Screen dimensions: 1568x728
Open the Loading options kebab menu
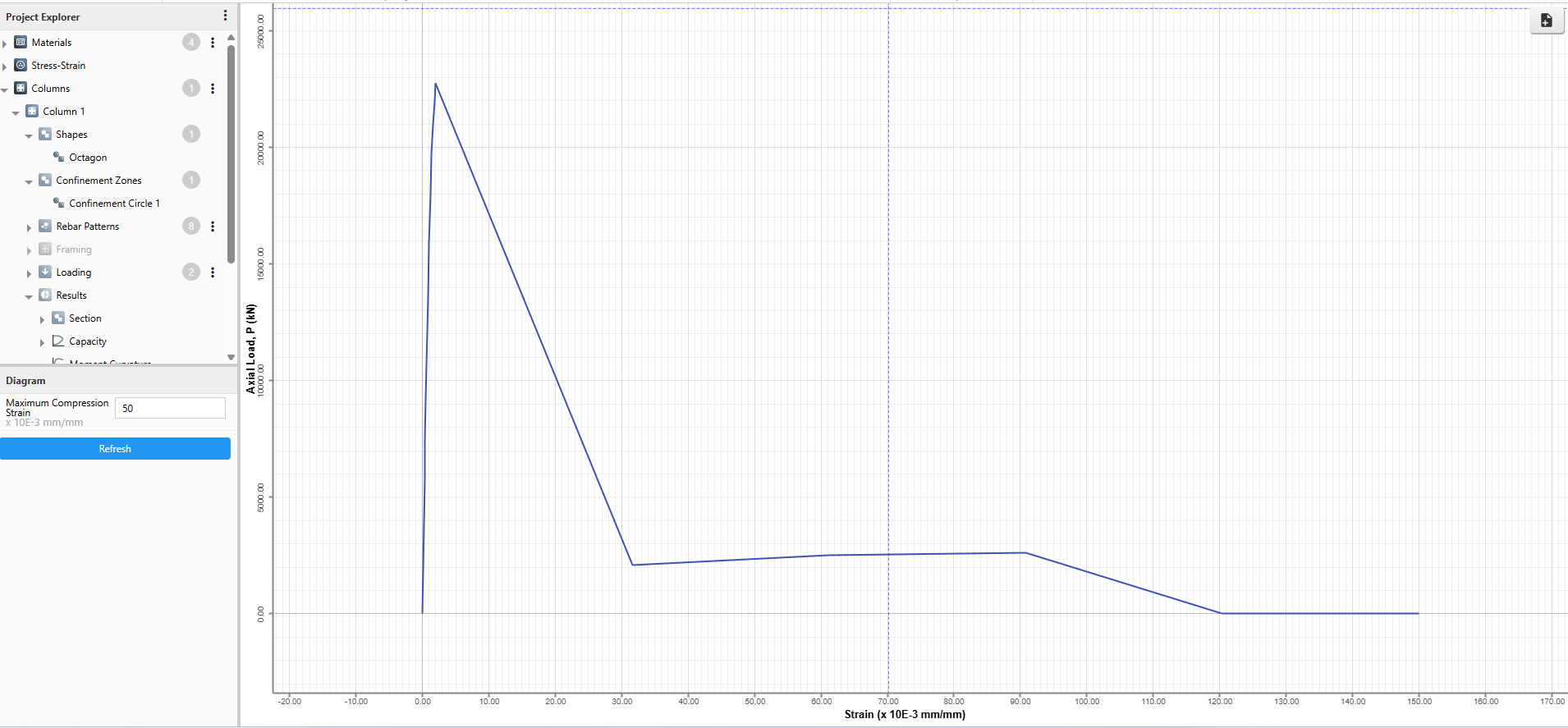213,272
